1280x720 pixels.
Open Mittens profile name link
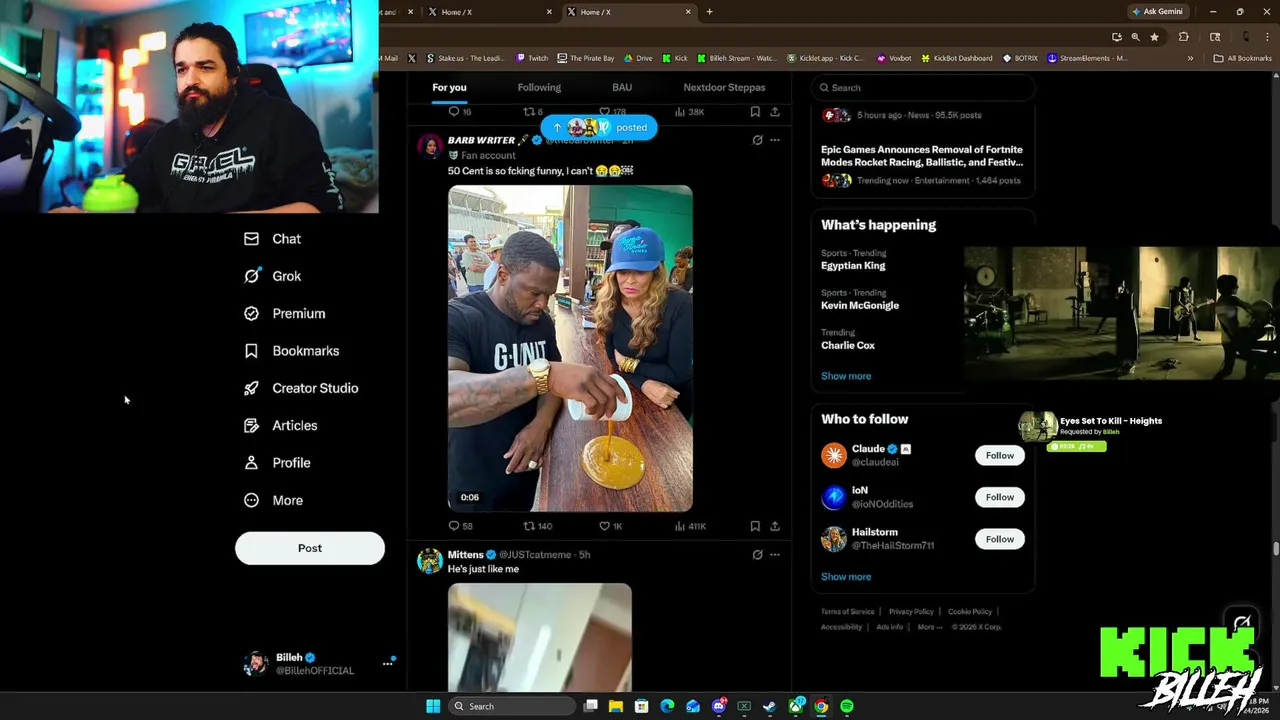[465, 554]
